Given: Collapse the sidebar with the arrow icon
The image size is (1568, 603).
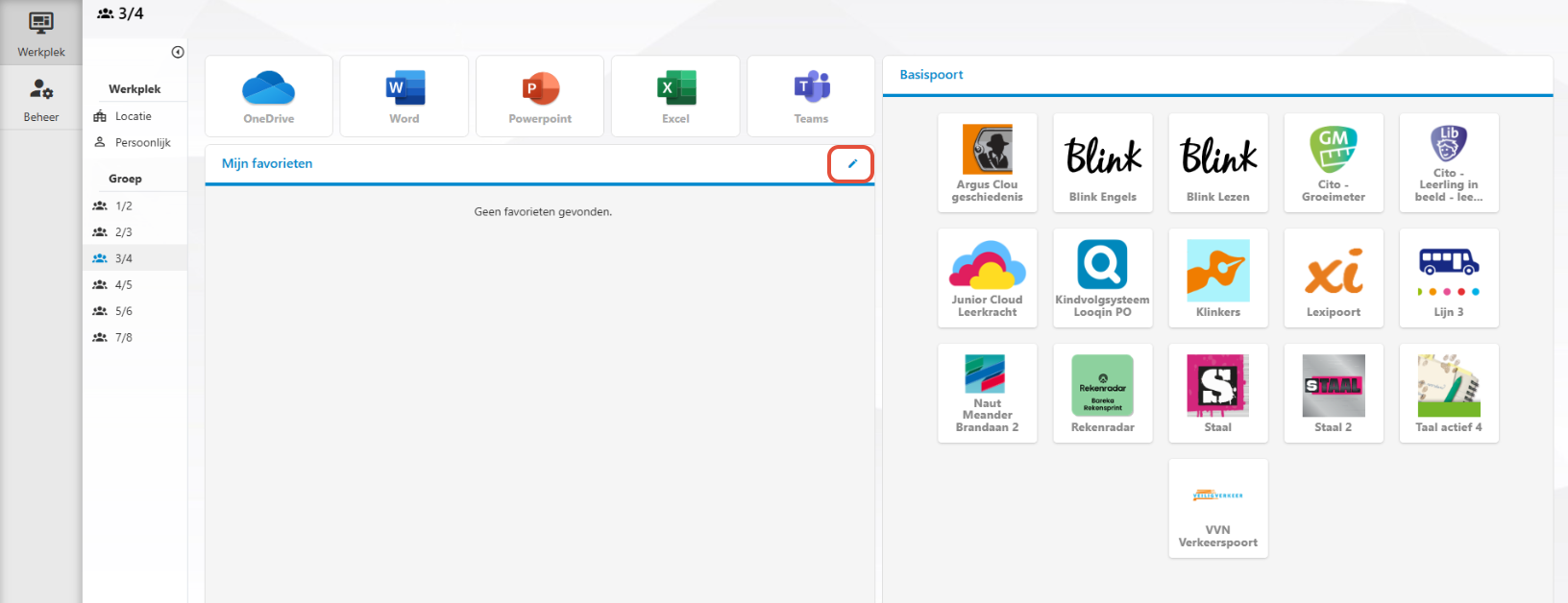Looking at the screenshot, I should (178, 53).
